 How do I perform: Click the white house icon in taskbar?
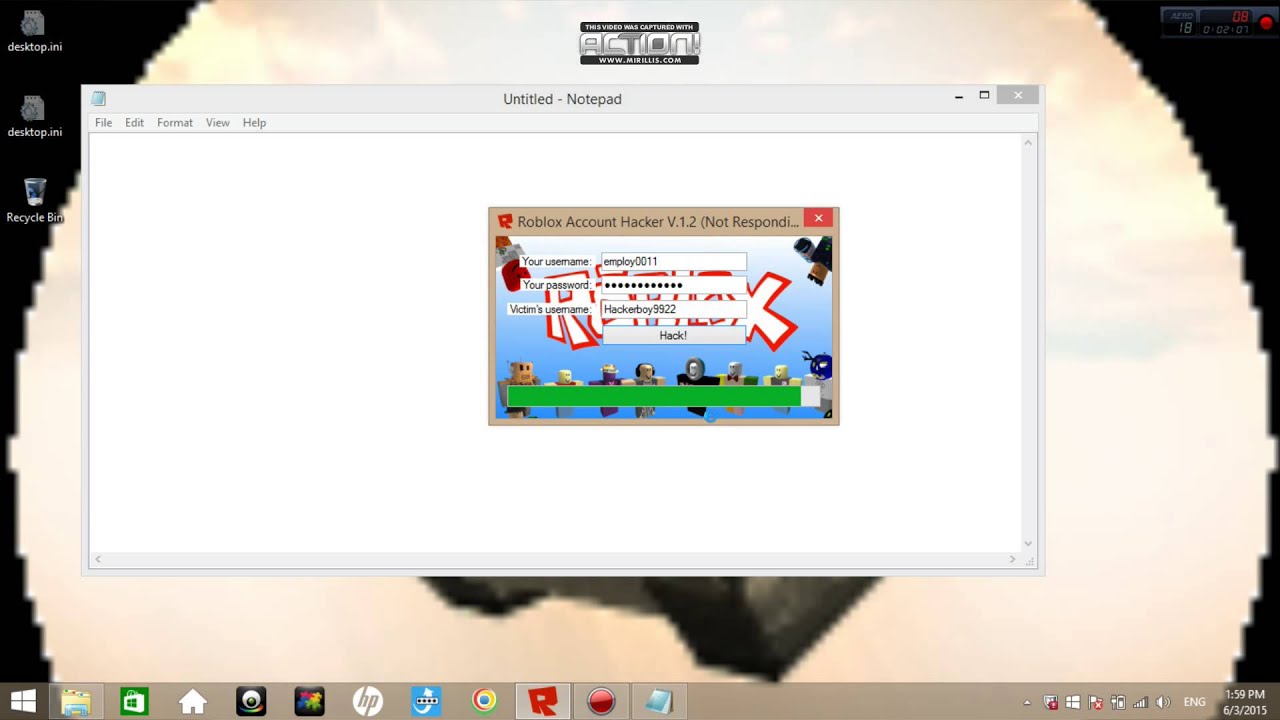point(193,701)
